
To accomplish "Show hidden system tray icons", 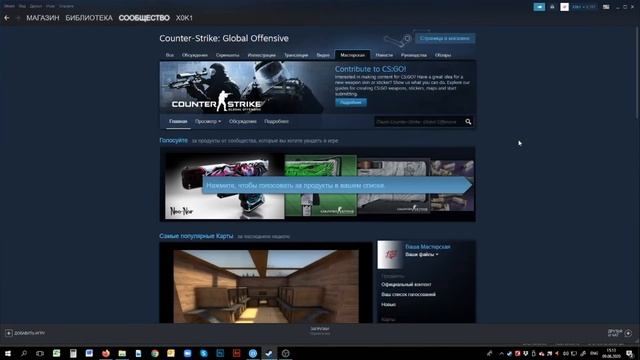I will point(501,353).
